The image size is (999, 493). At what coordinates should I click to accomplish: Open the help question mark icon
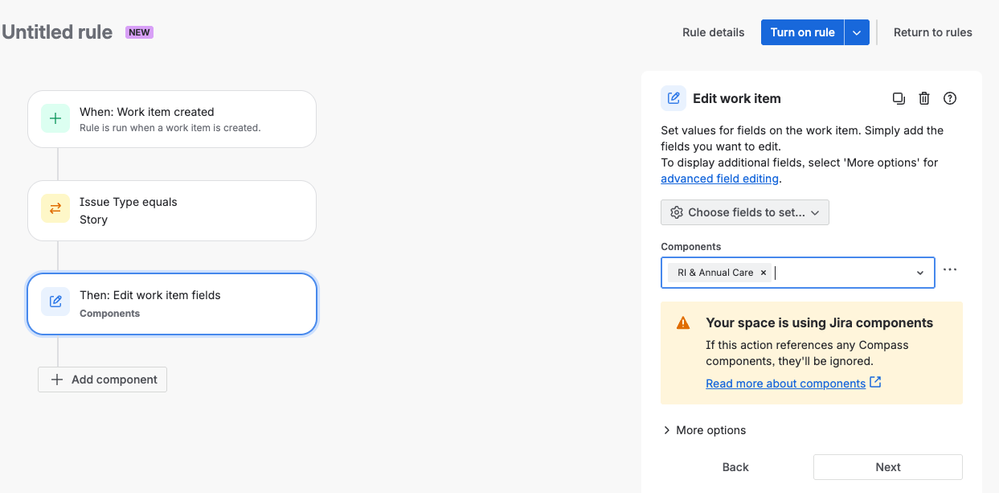(950, 98)
